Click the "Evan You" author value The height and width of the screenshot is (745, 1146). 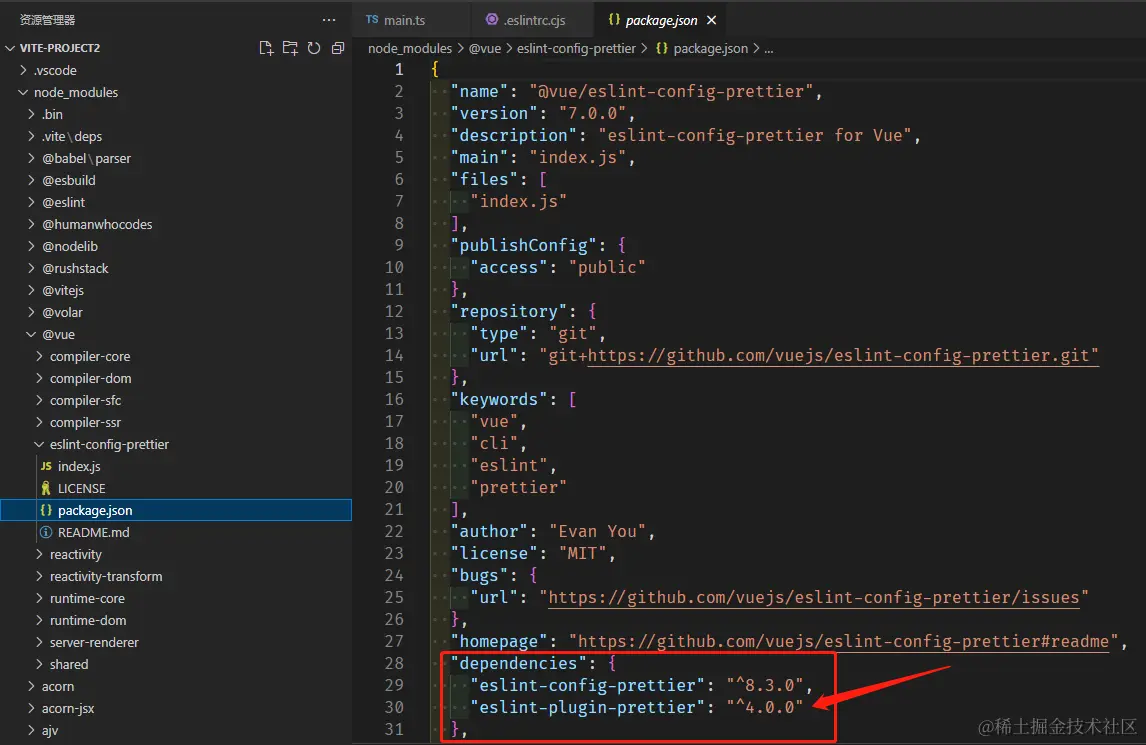coord(598,532)
